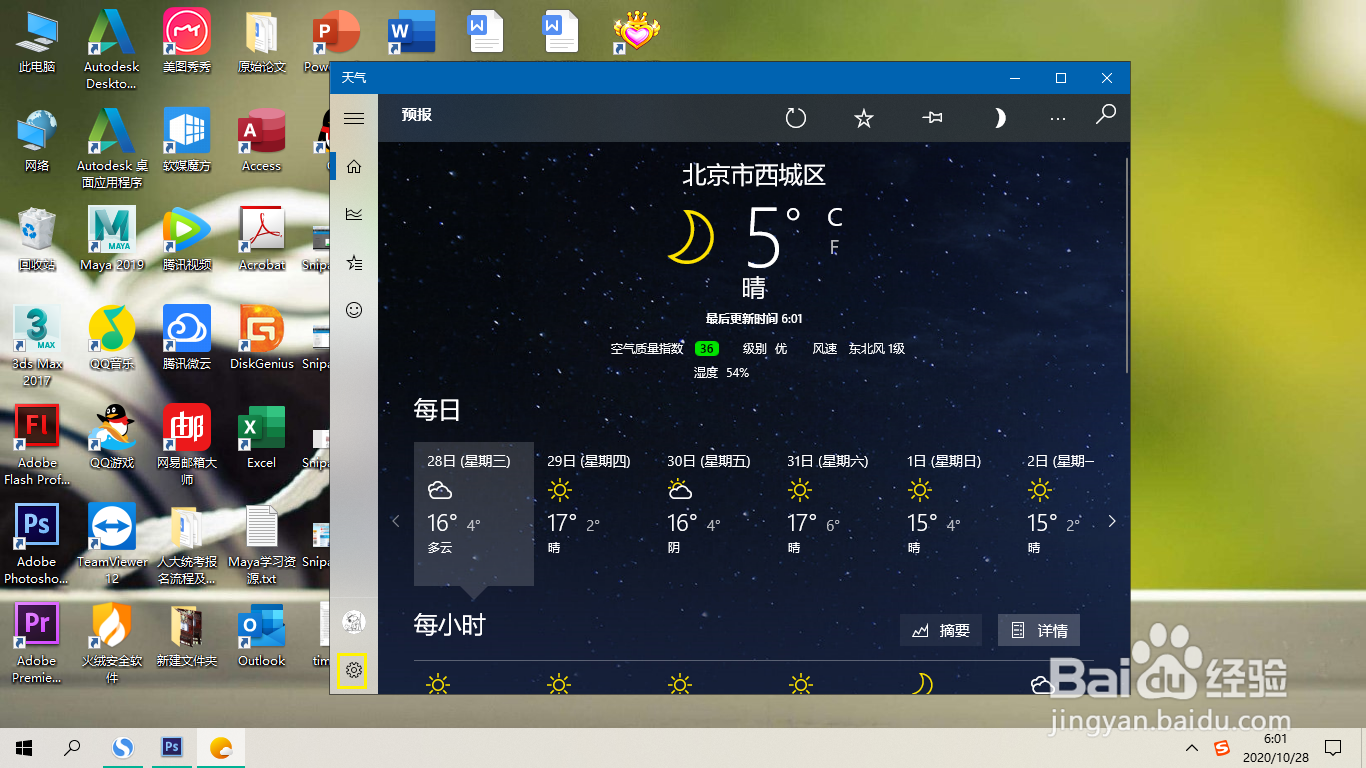Go to the forecast home view

pos(353,167)
